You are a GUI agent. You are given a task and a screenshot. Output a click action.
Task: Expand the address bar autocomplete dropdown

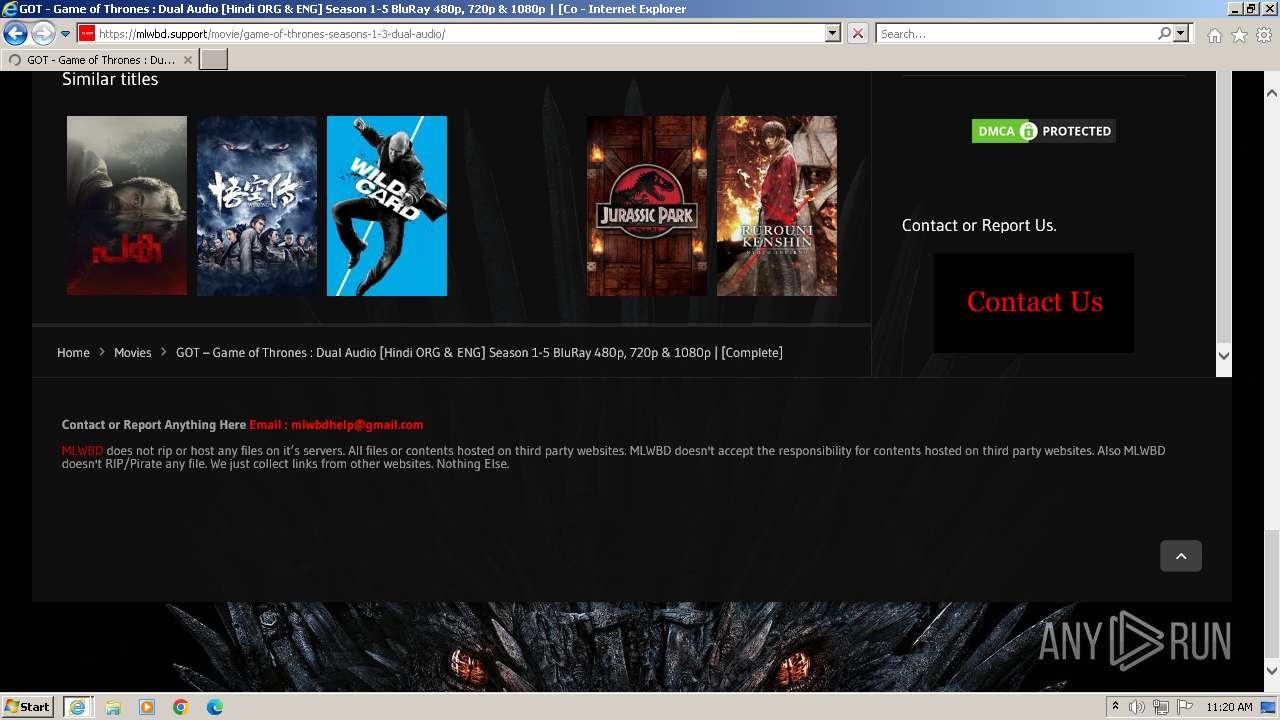(833, 33)
